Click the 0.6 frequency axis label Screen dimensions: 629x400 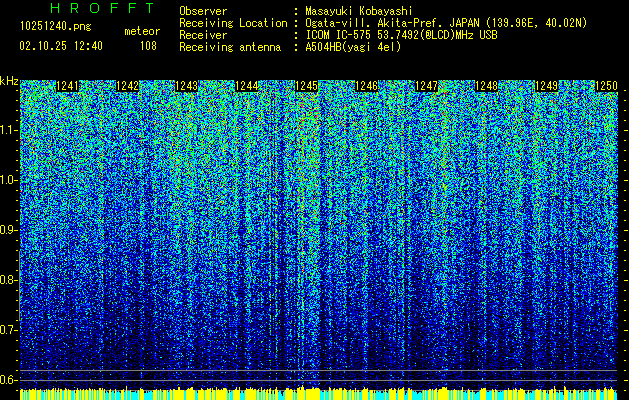(9, 380)
